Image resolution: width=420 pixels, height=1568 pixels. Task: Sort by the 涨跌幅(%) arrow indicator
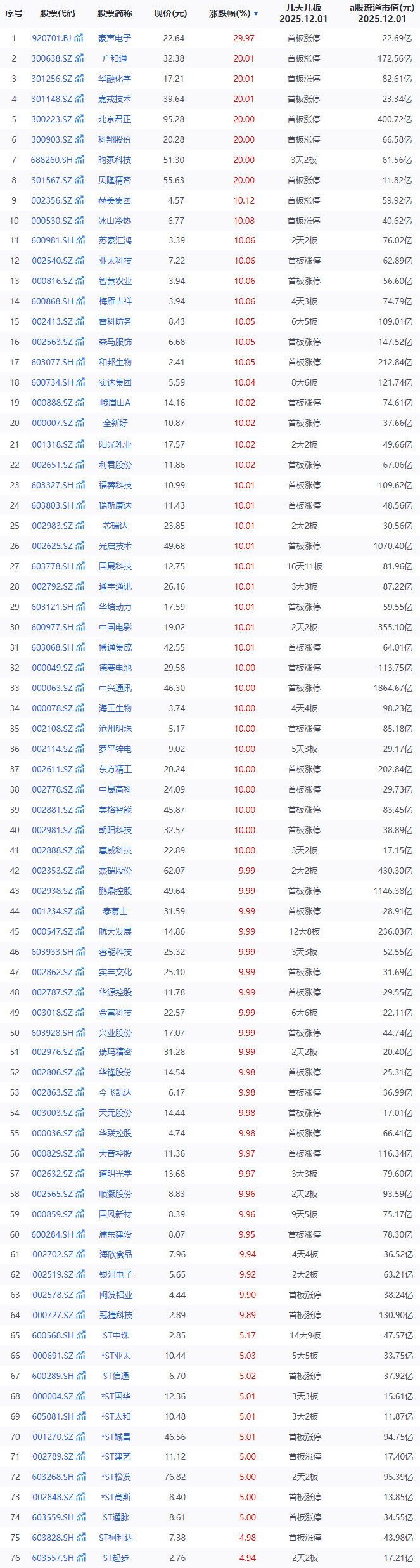(256, 13)
